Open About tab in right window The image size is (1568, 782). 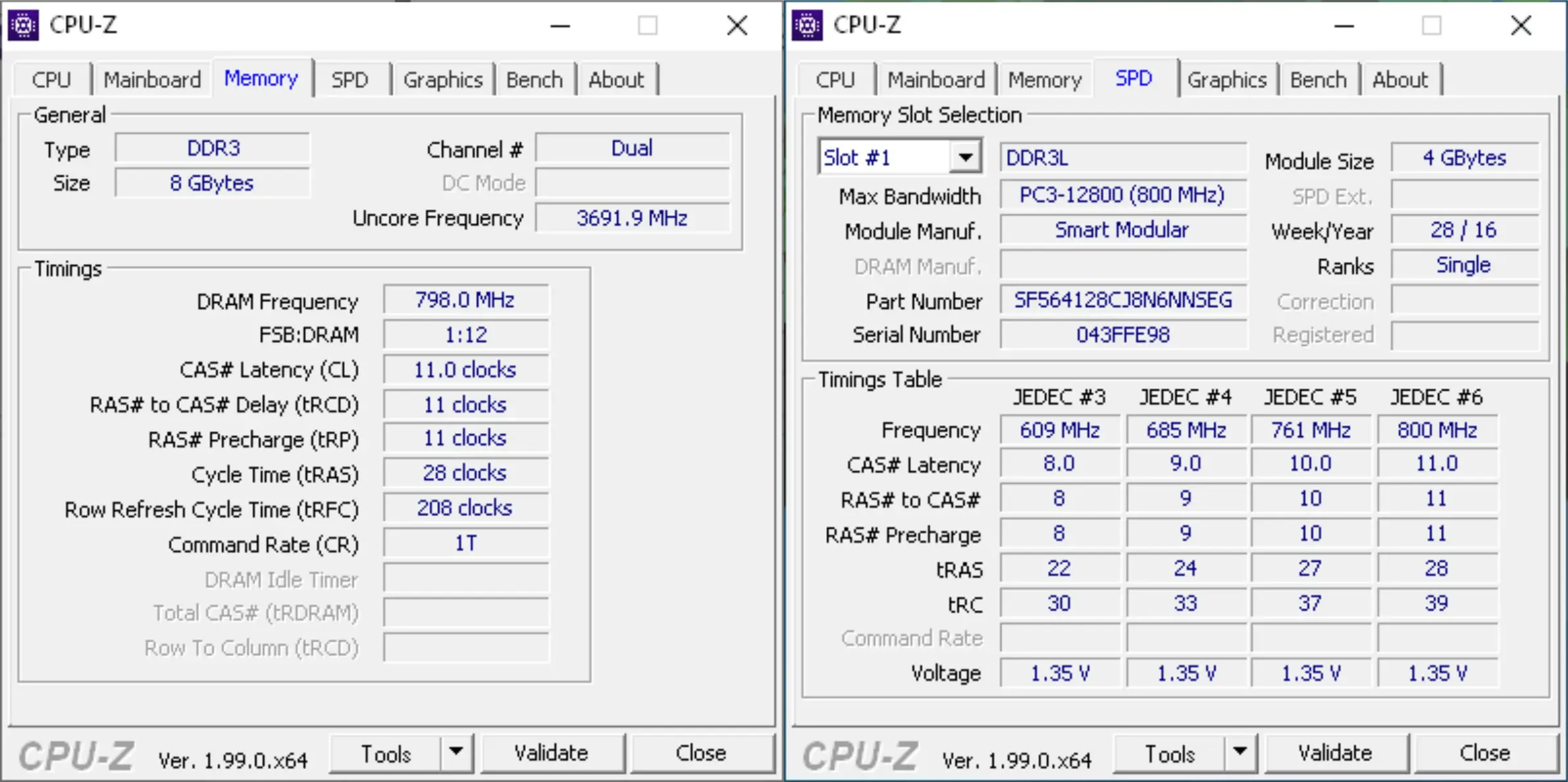[x=1399, y=80]
